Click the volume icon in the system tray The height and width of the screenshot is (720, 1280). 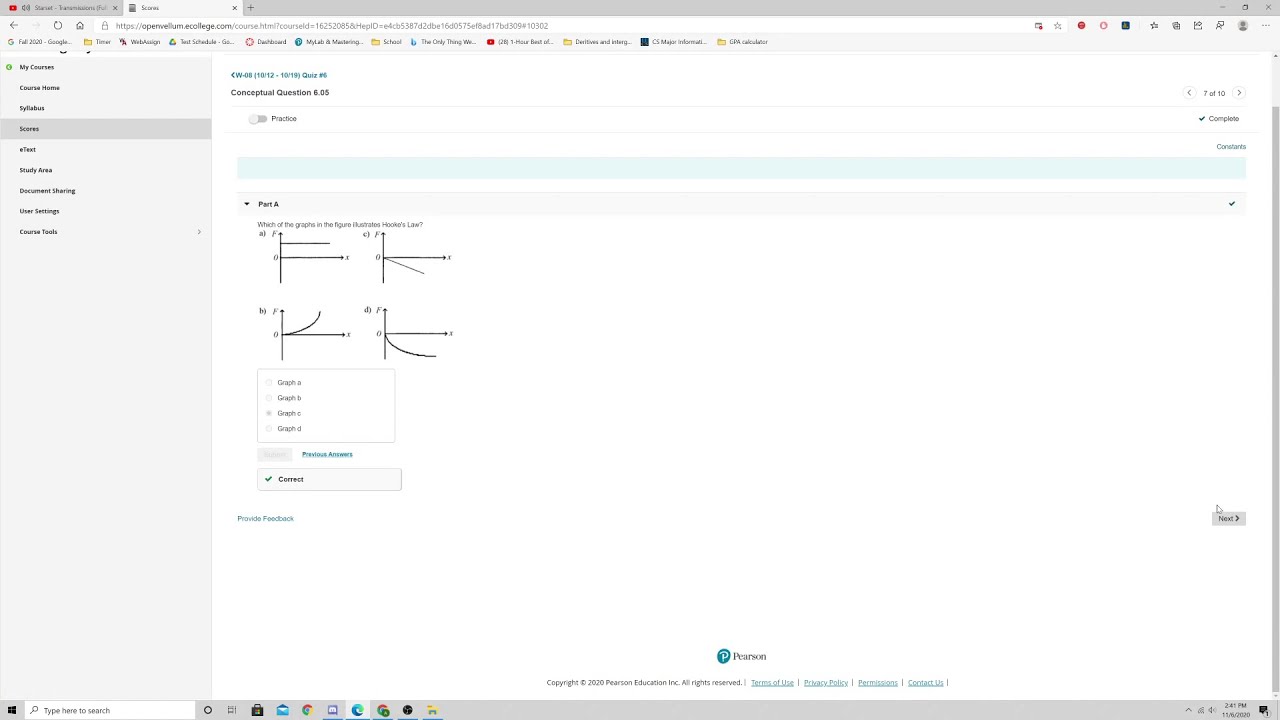click(x=1212, y=710)
